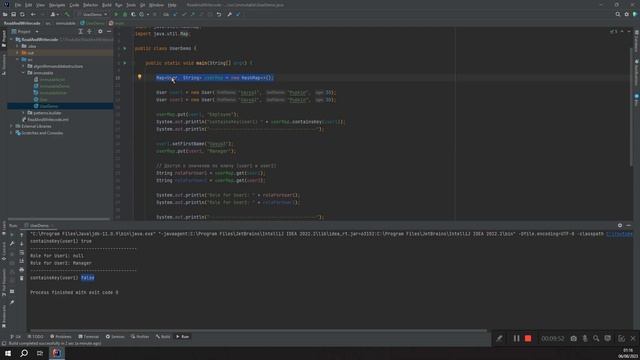Expand External Libraries node
This screenshot has height=360, width=640.
[x=11, y=126]
